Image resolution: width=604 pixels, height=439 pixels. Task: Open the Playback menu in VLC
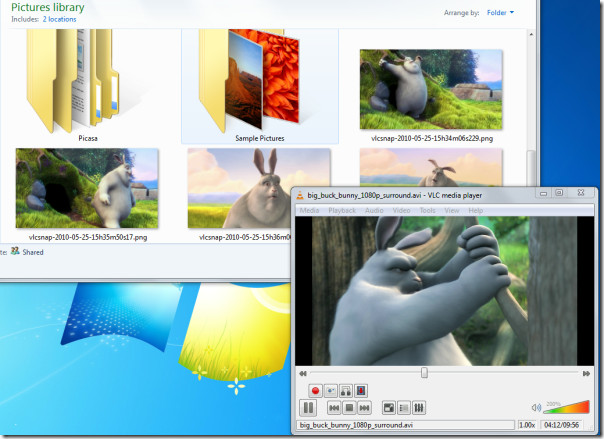[342, 210]
